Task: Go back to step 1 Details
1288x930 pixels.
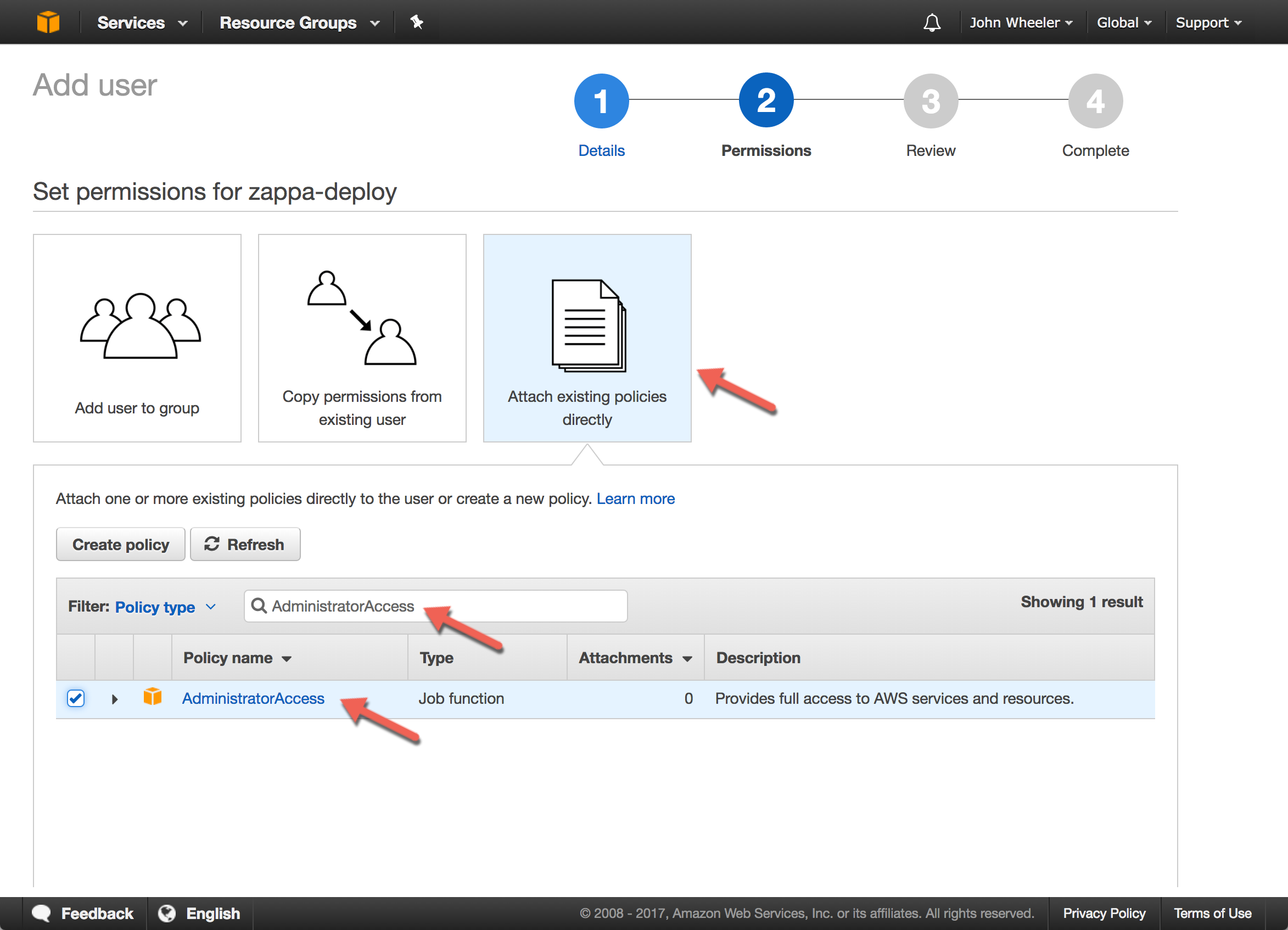Action: coord(601,101)
